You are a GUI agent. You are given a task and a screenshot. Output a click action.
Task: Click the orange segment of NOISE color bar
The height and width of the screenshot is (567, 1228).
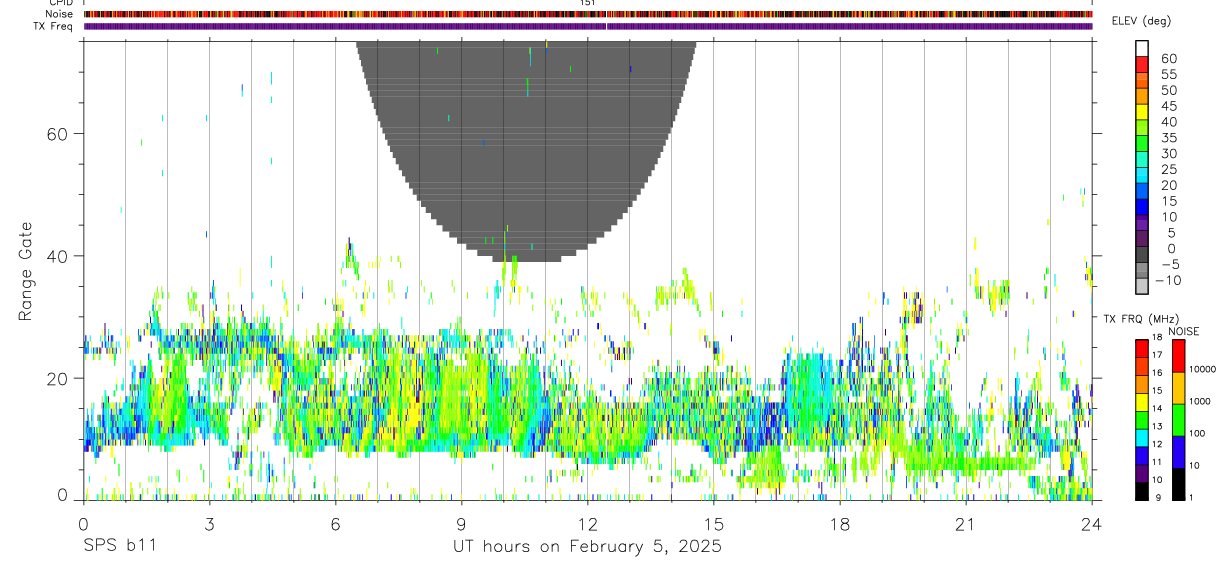coord(1178,388)
